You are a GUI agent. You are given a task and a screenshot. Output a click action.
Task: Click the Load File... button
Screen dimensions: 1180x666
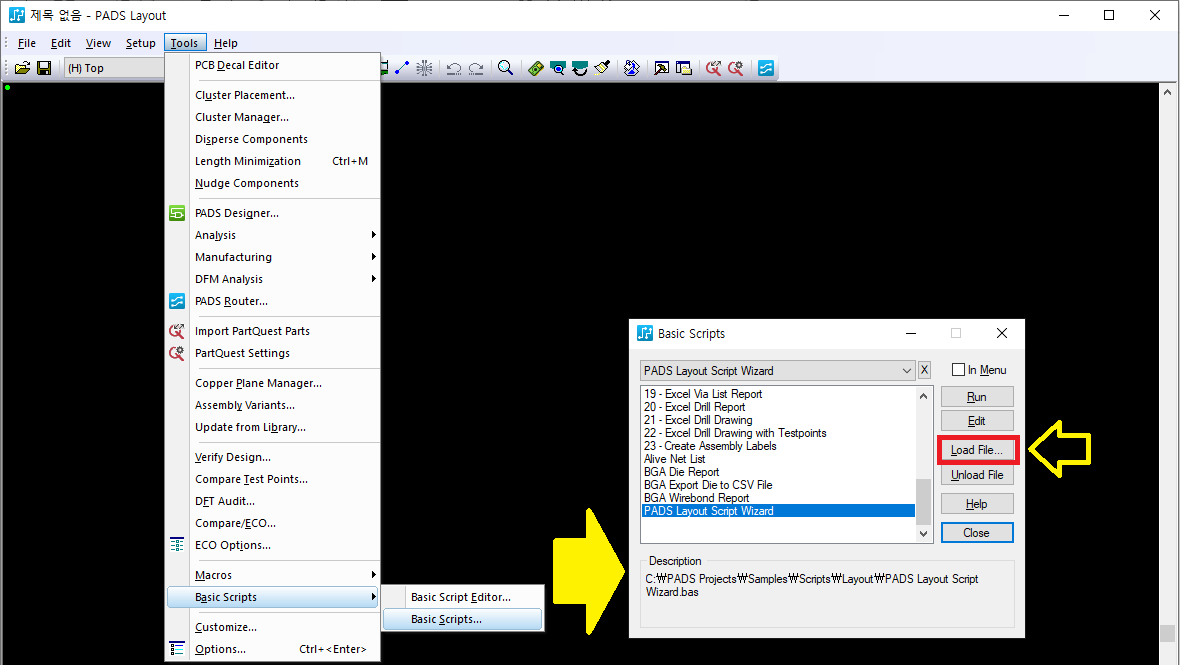point(977,450)
